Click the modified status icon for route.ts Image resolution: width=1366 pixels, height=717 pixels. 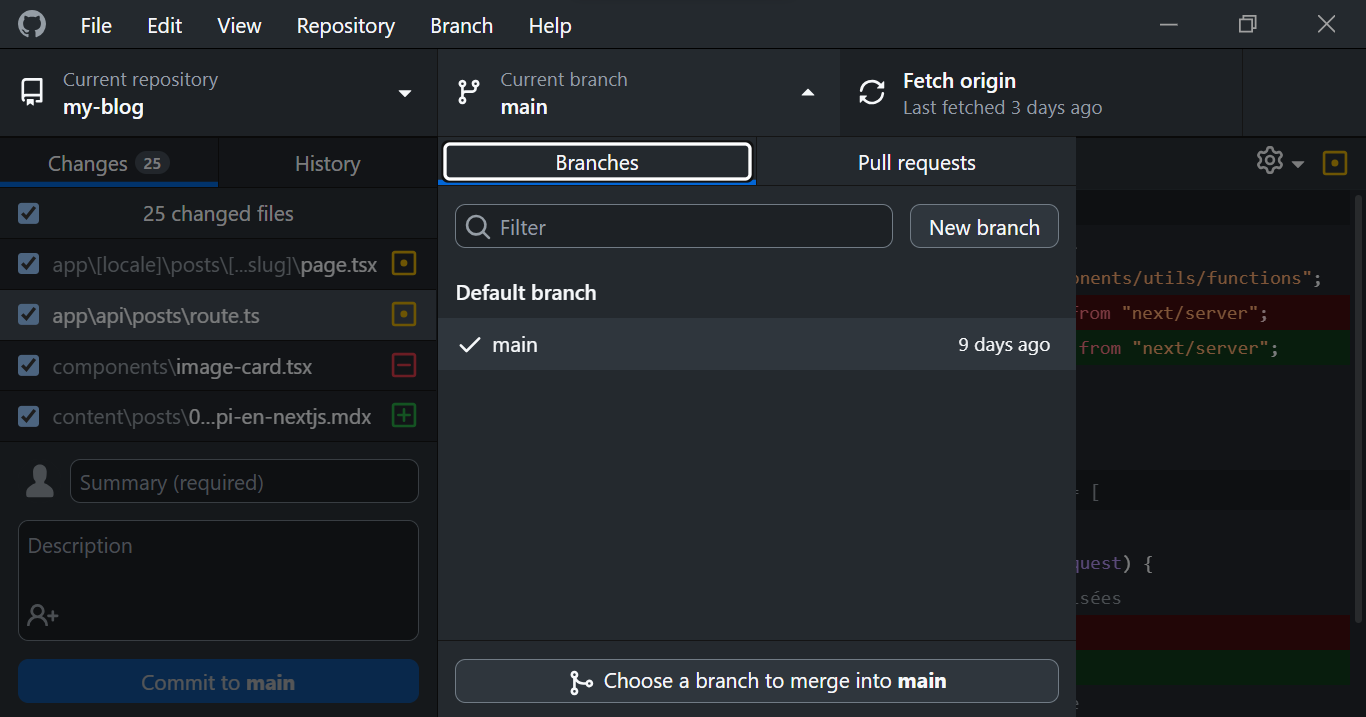coord(403,315)
